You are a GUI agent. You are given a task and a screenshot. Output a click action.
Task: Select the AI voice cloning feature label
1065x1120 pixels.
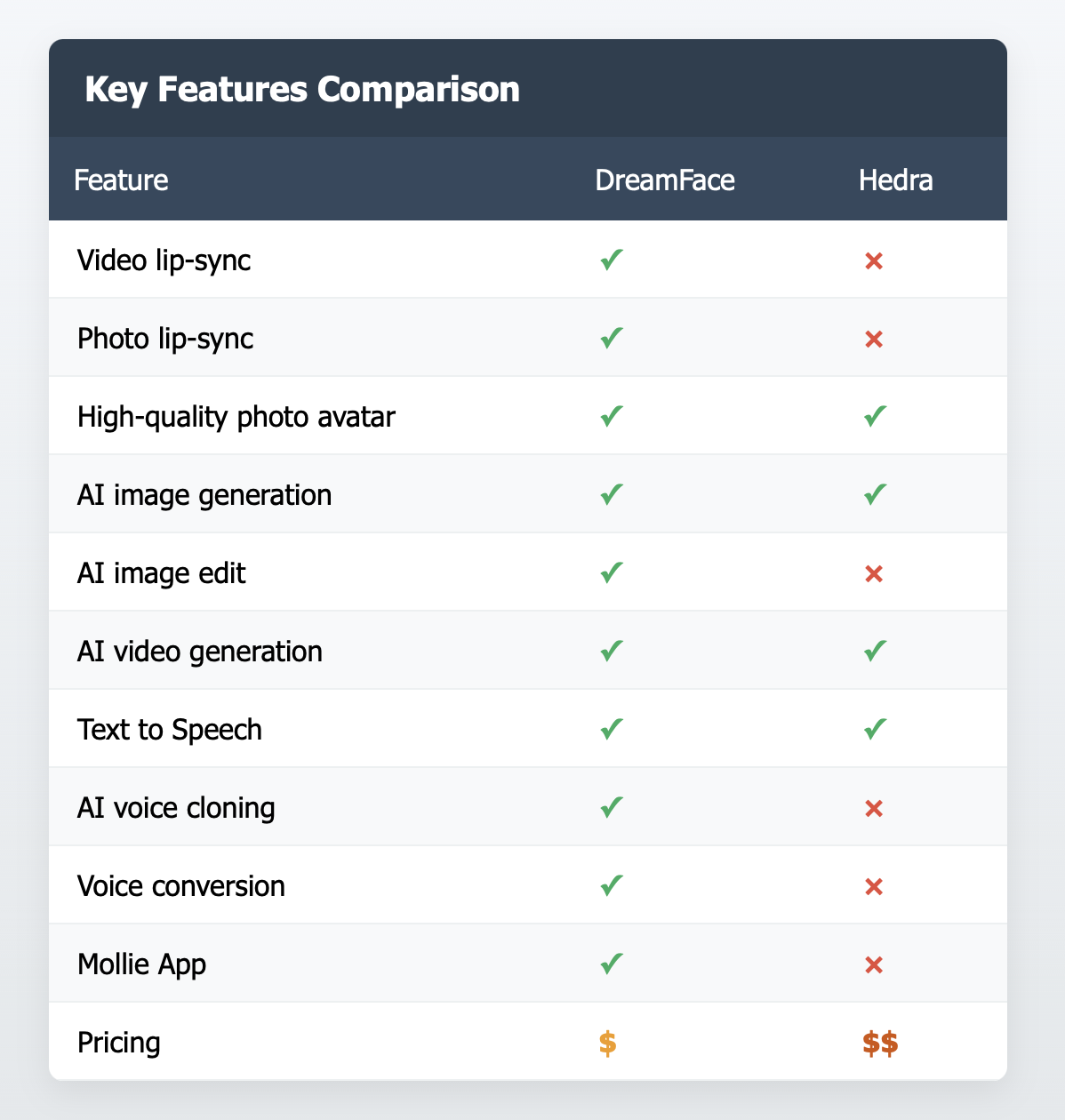[x=176, y=808]
